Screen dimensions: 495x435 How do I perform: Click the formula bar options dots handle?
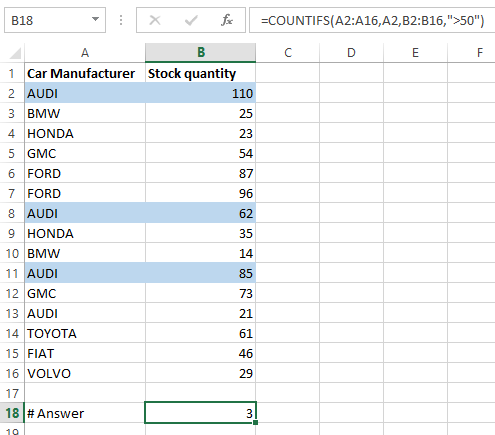(x=121, y=20)
